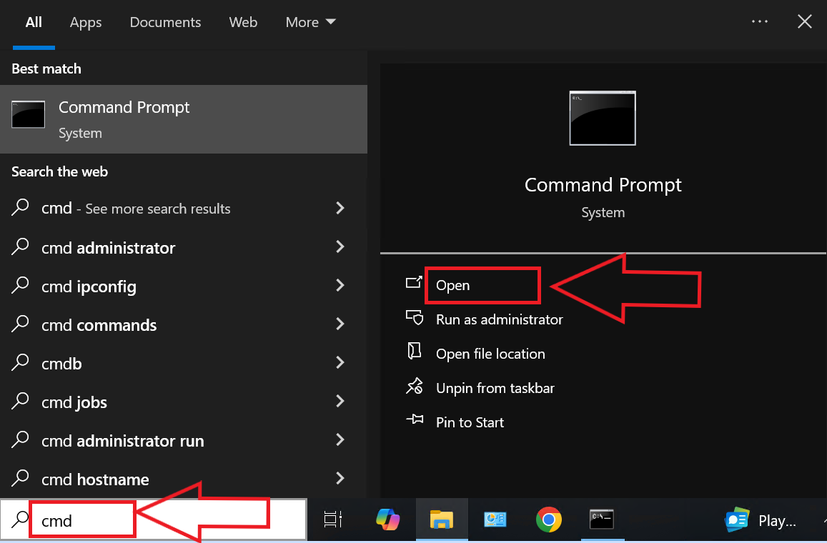Expand chevron beside cmd ipconfig
The width and height of the screenshot is (827, 543).
click(340, 285)
